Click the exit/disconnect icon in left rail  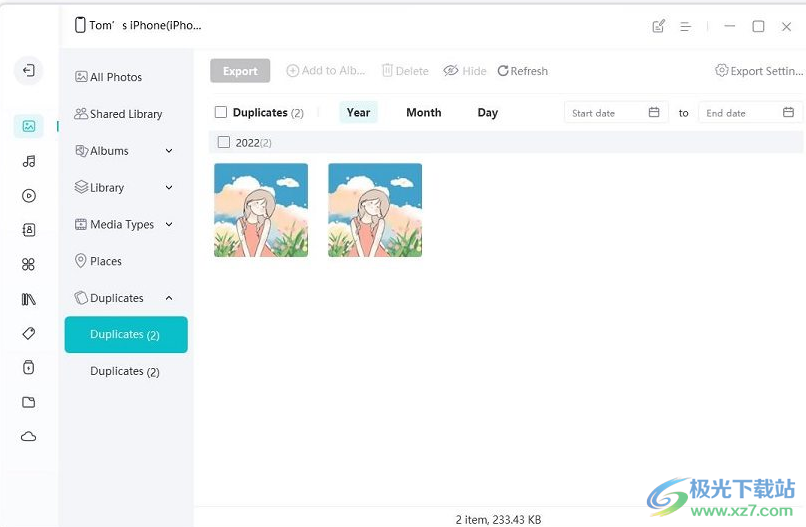point(29,70)
